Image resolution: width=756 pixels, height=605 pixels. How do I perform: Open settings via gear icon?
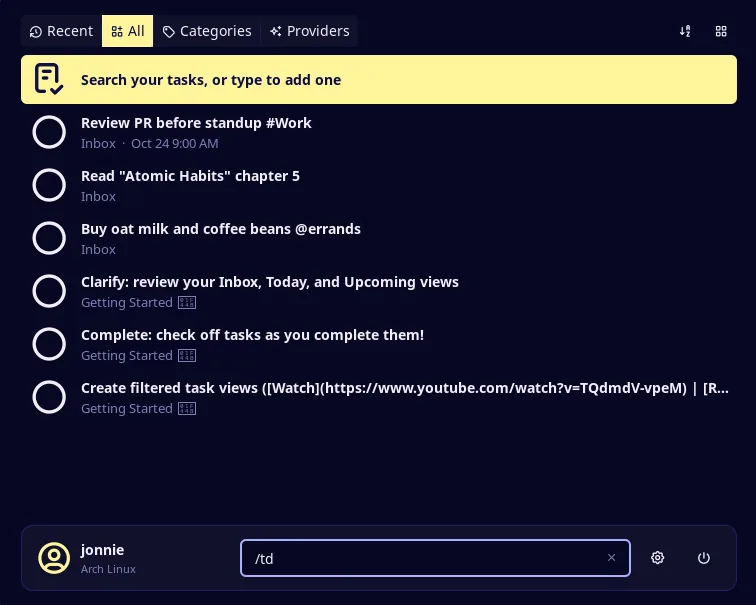click(x=658, y=558)
